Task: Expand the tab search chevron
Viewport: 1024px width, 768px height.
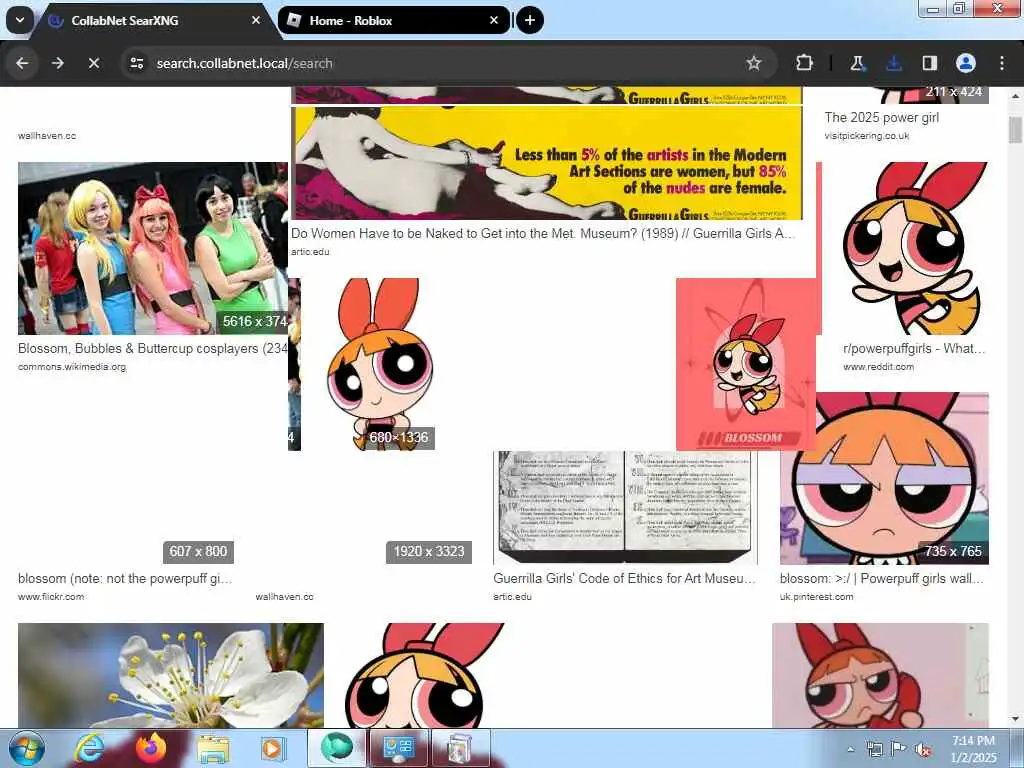Action: (x=20, y=20)
